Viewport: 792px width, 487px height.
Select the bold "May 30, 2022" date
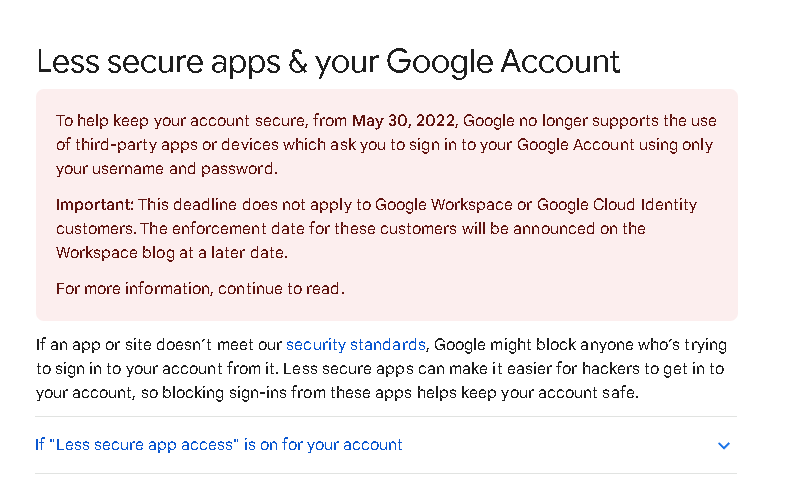pyautogui.click(x=404, y=121)
